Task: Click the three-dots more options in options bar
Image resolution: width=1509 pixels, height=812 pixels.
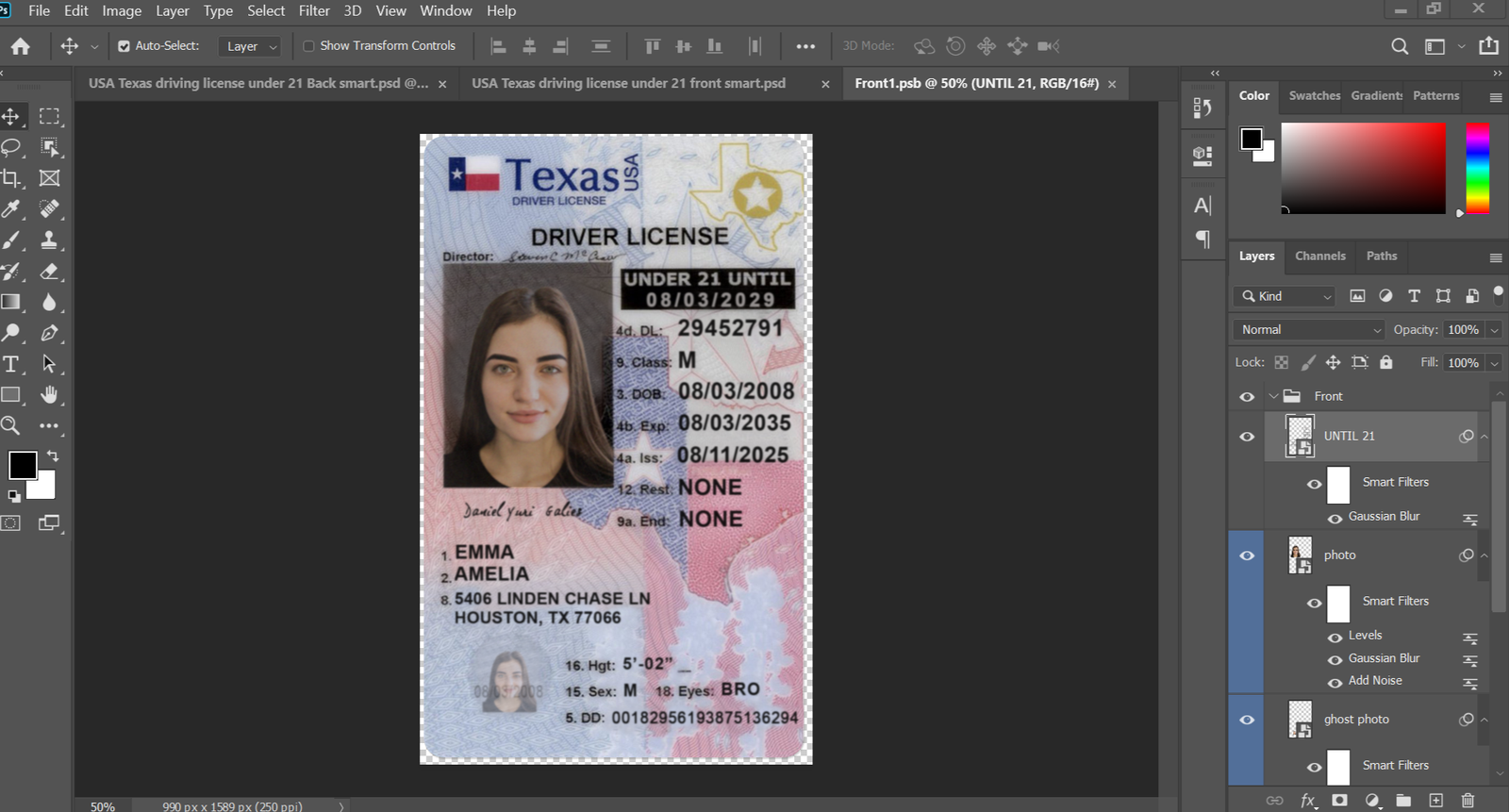Action: [805, 46]
